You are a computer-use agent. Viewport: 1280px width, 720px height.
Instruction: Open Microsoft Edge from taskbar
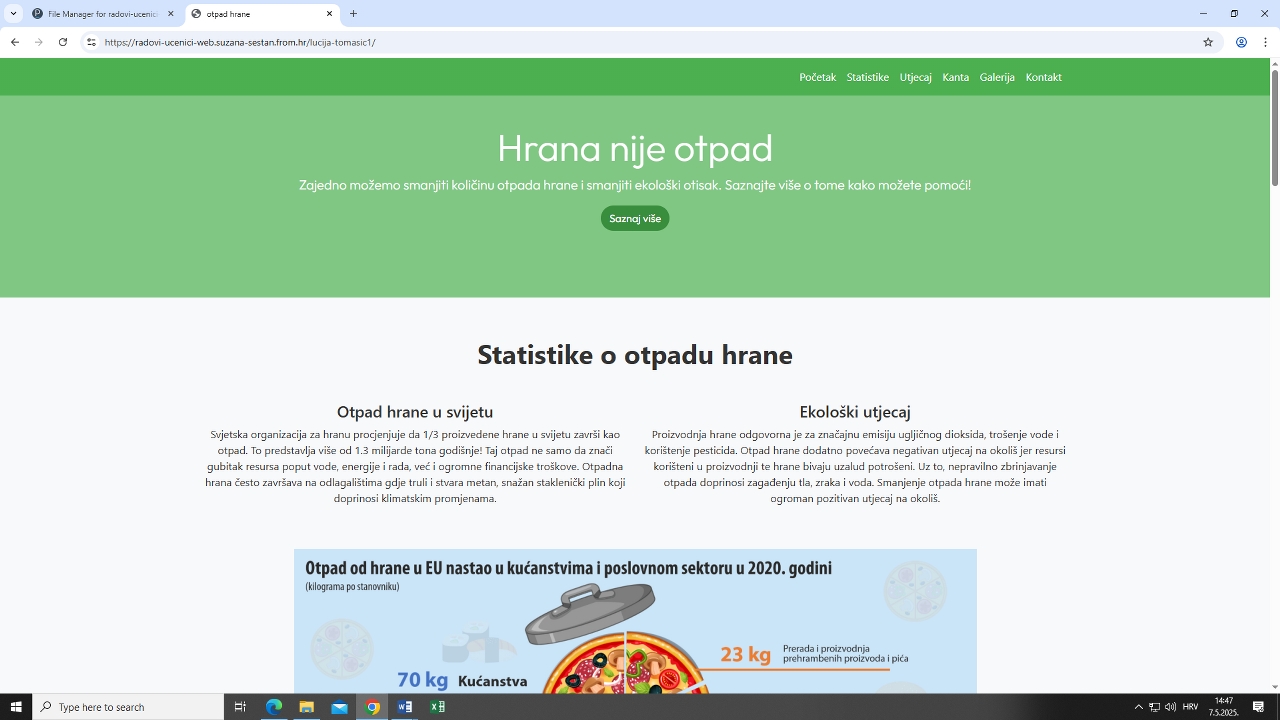274,707
